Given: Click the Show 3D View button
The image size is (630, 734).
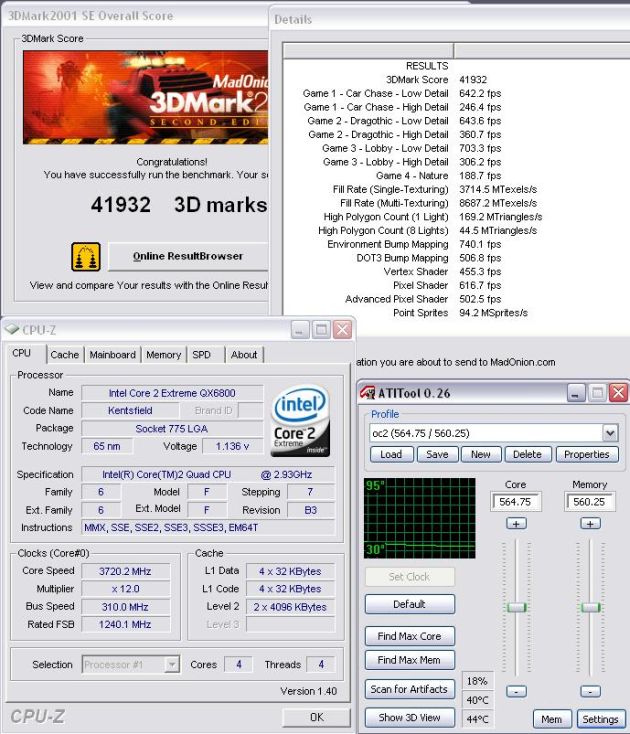Looking at the screenshot, I should click(410, 718).
